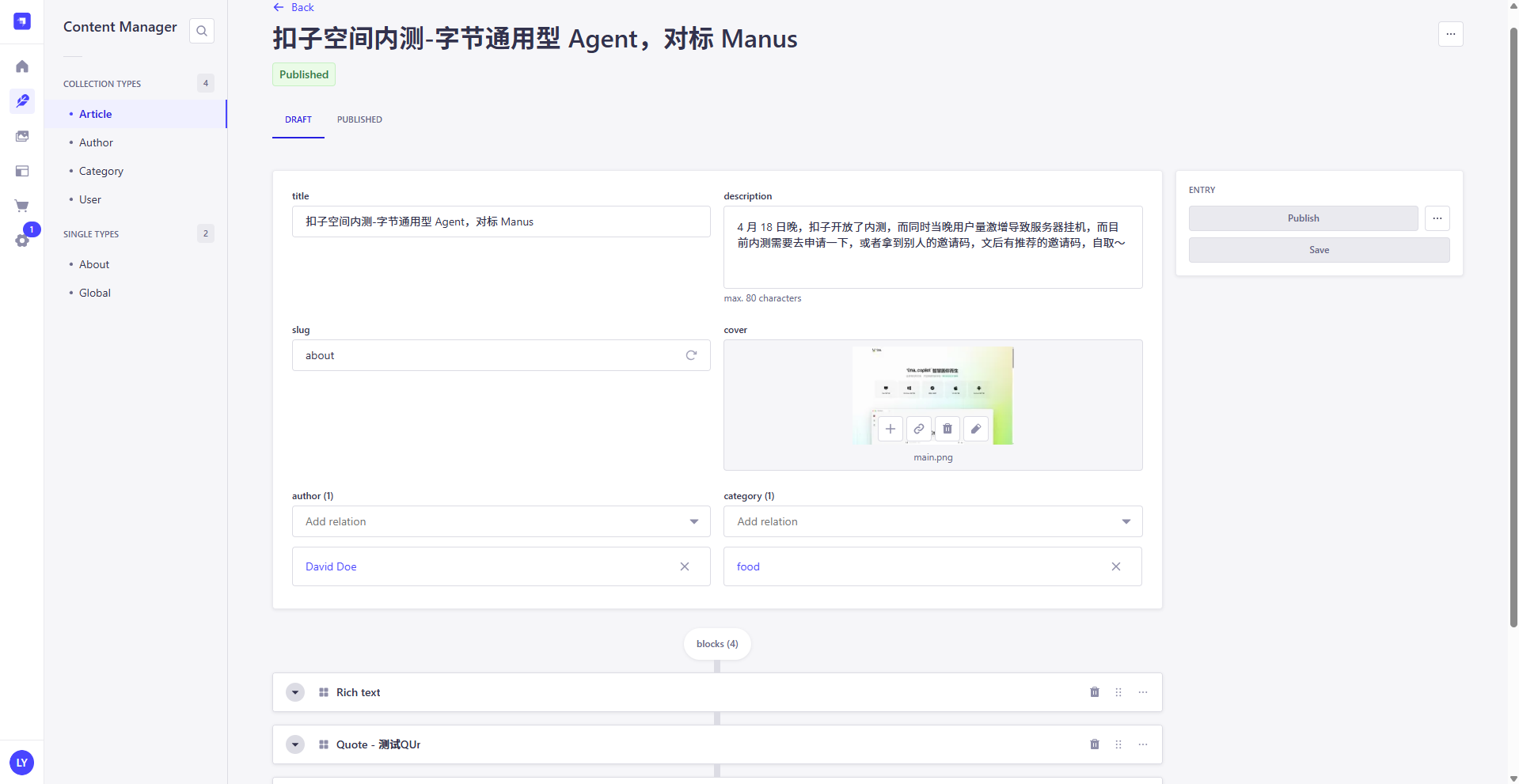Image resolution: width=1519 pixels, height=784 pixels.
Task: Open more options for Rich text block
Action: pos(1143,692)
